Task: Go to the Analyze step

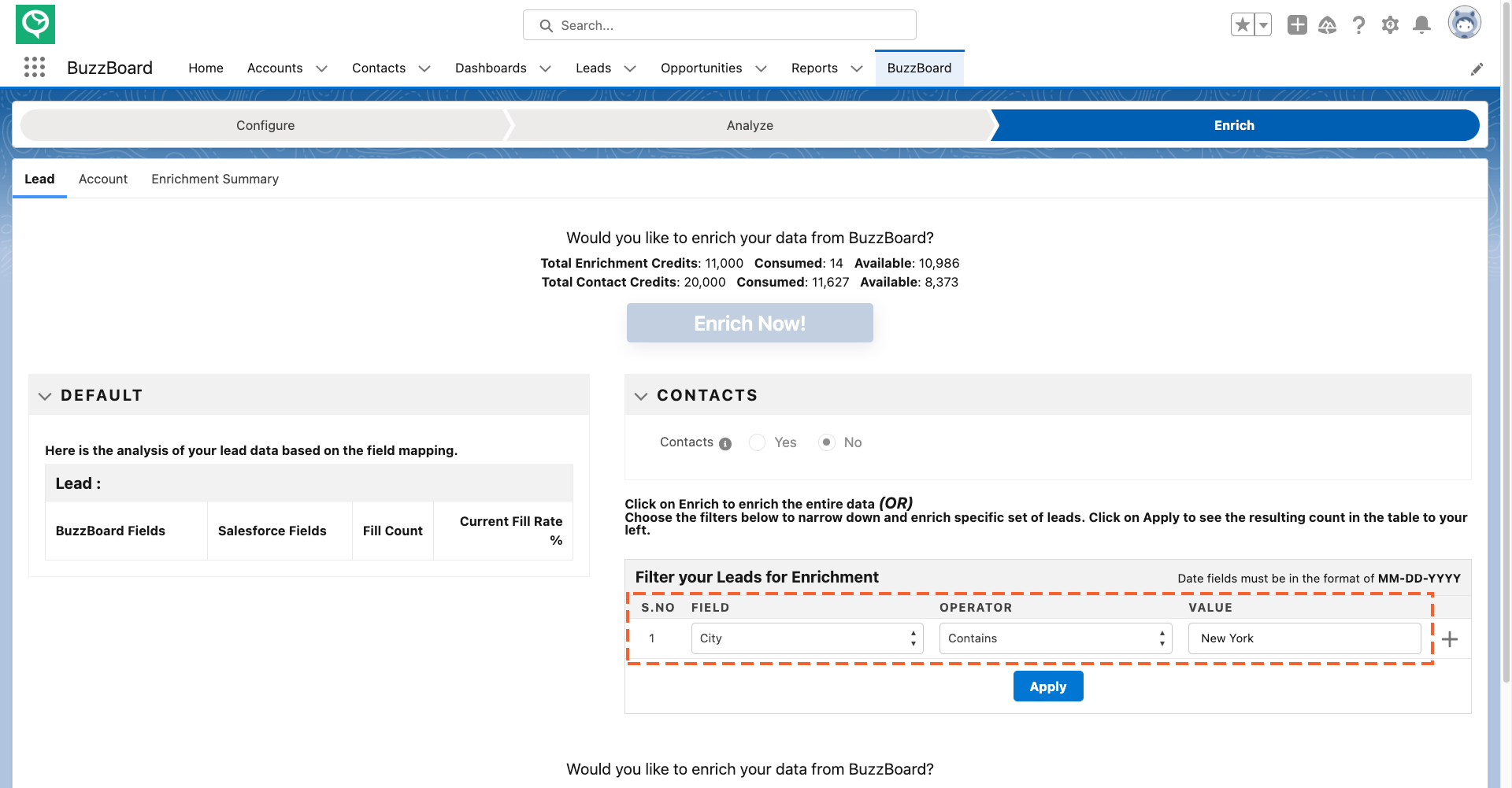Action: click(x=750, y=125)
